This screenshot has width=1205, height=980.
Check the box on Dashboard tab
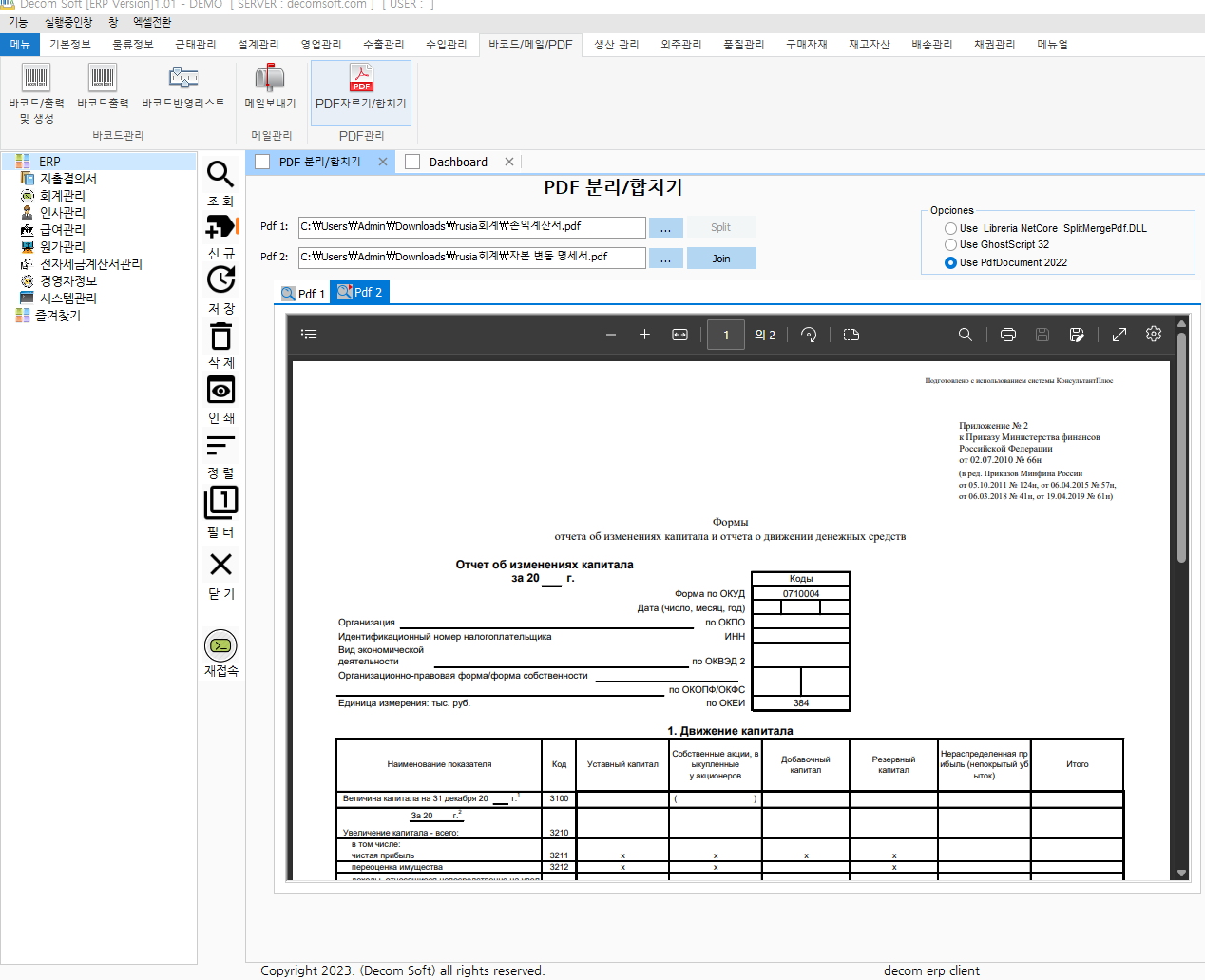tap(412, 163)
